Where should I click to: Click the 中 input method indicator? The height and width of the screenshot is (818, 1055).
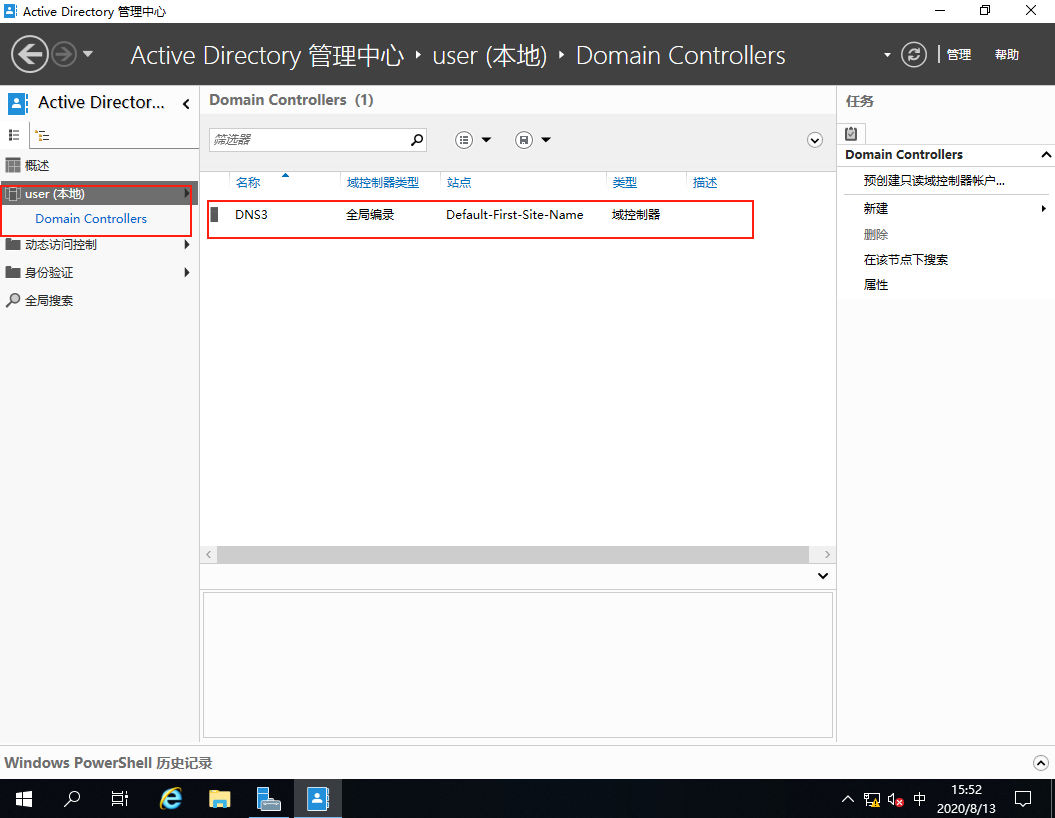coord(919,799)
